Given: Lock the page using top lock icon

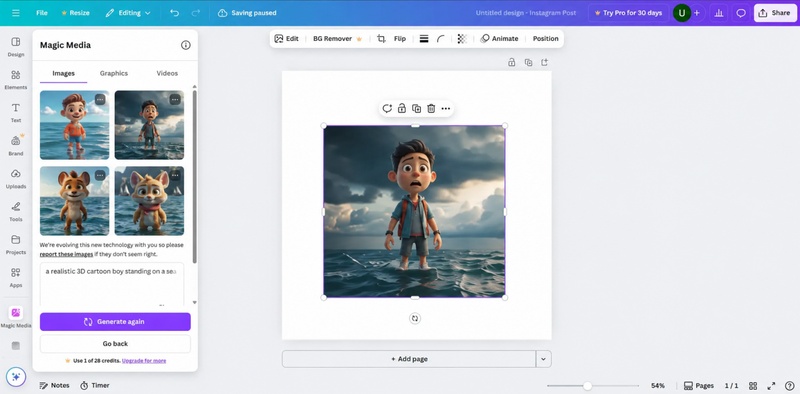Looking at the screenshot, I should click(511, 62).
